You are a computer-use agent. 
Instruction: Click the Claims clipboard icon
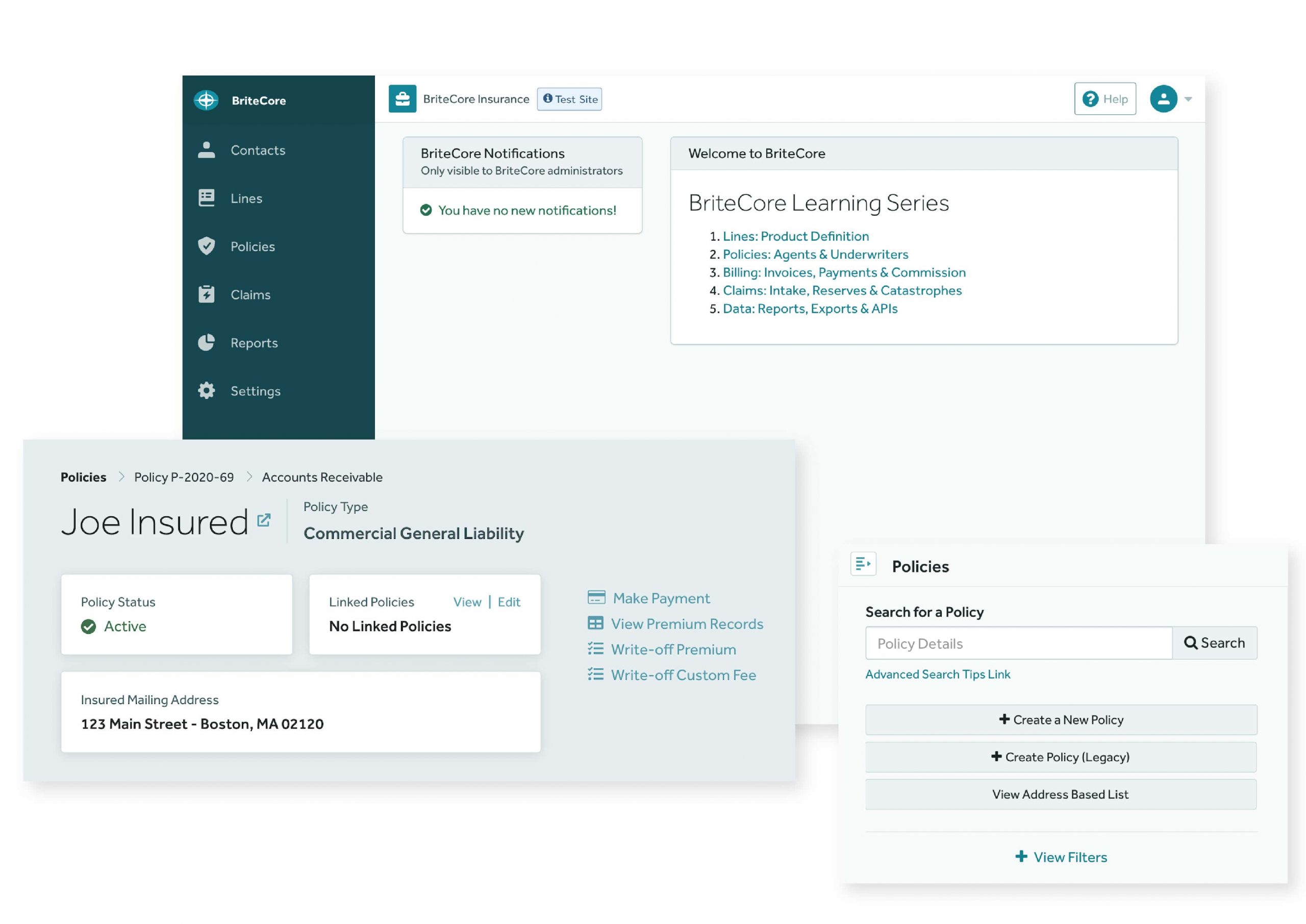[x=206, y=294]
